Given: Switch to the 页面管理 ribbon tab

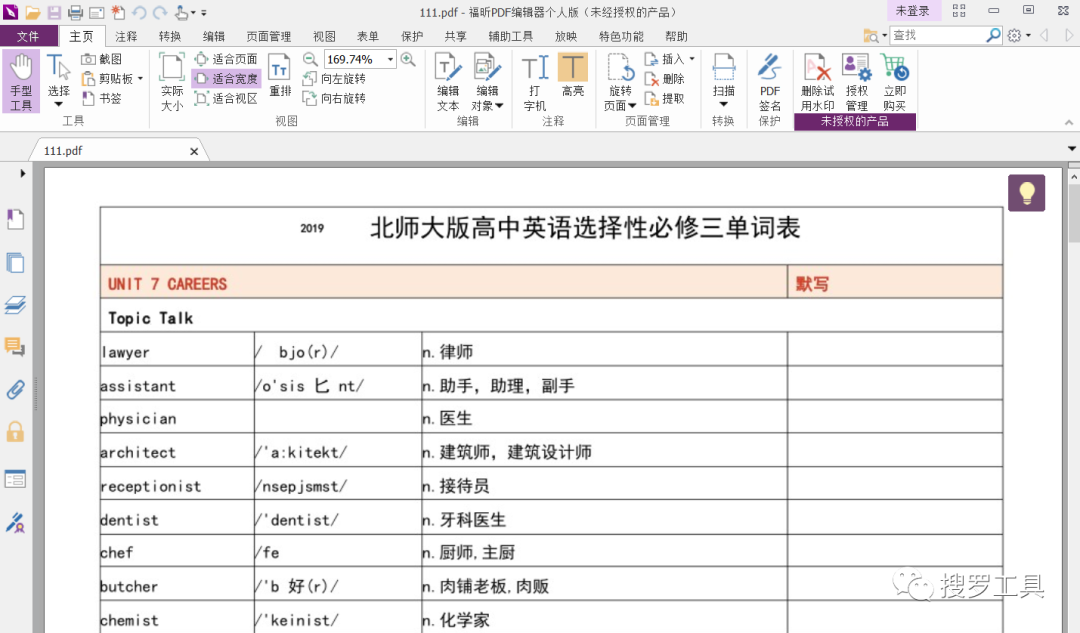Looking at the screenshot, I should (x=269, y=37).
